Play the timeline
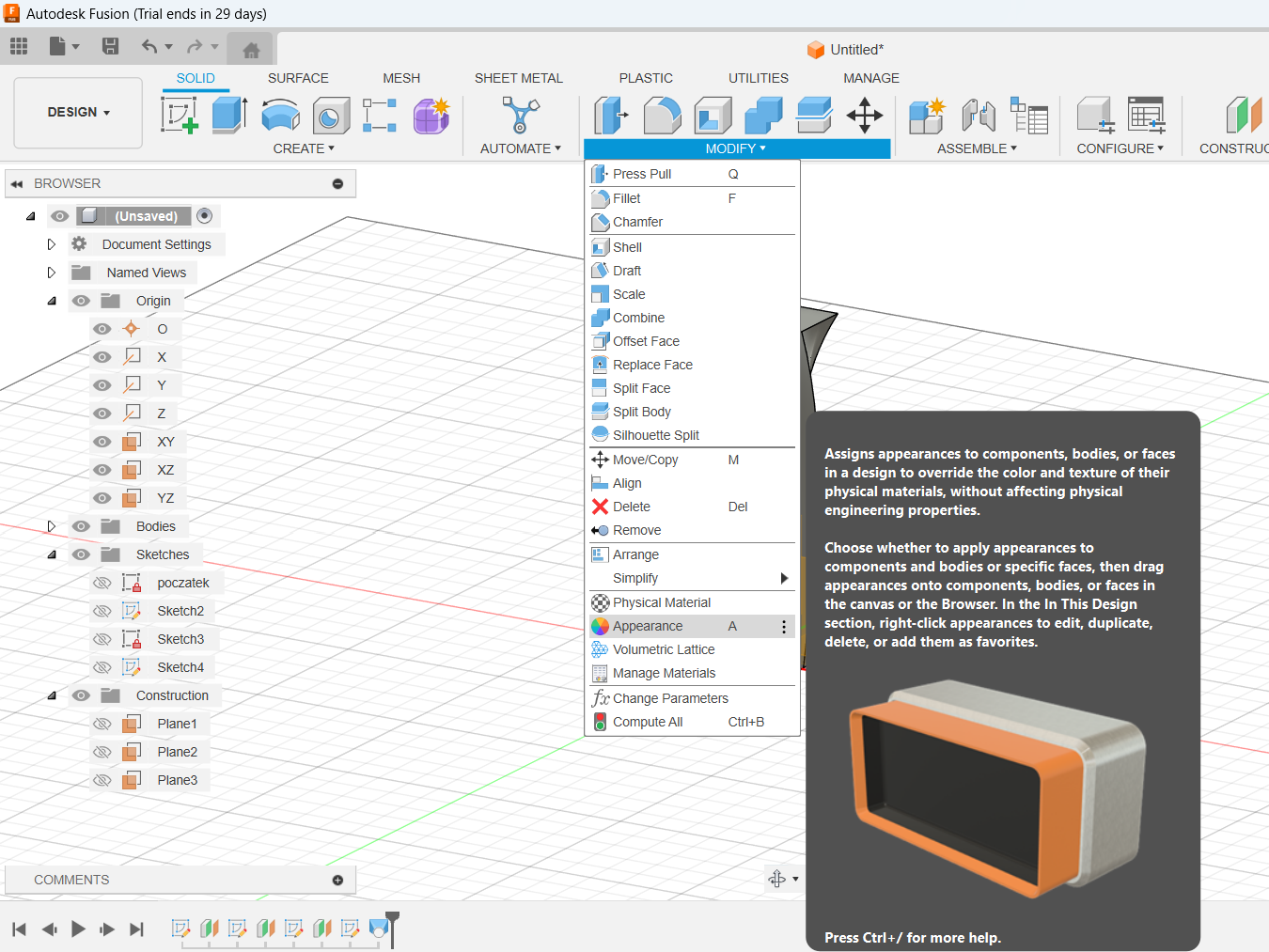Image resolution: width=1269 pixels, height=952 pixels. [78, 929]
